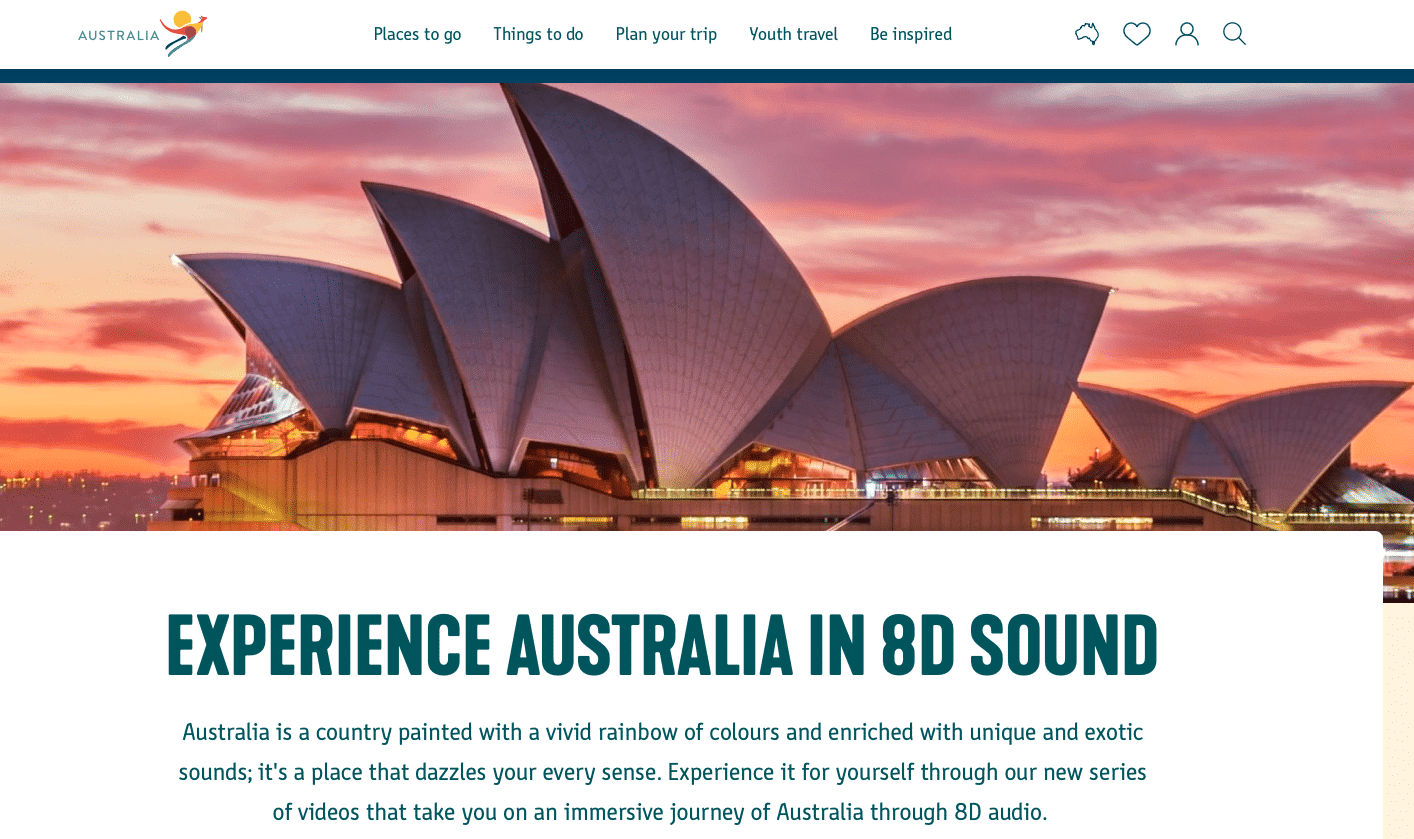This screenshot has height=839, width=1414.
Task: Click the AUSTRALIA wordmark in the logo
Action: tap(118, 36)
